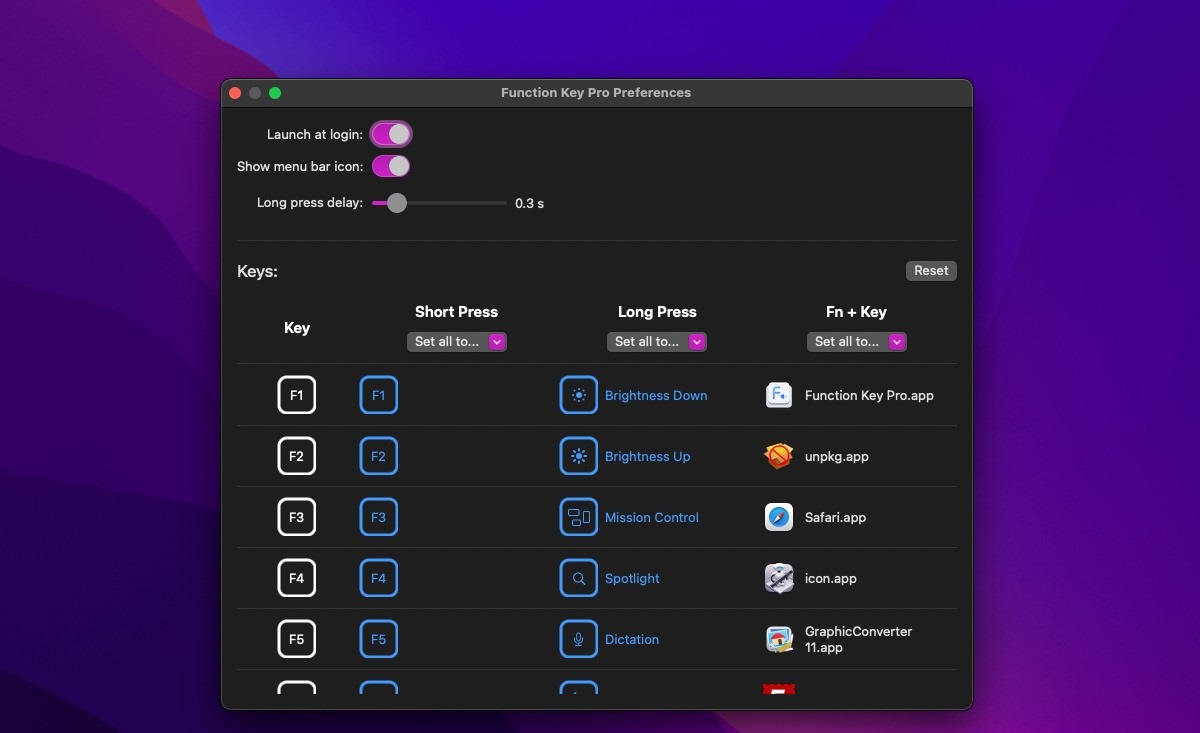Click the Dictation action label
The height and width of the screenshot is (733, 1200).
click(x=632, y=639)
